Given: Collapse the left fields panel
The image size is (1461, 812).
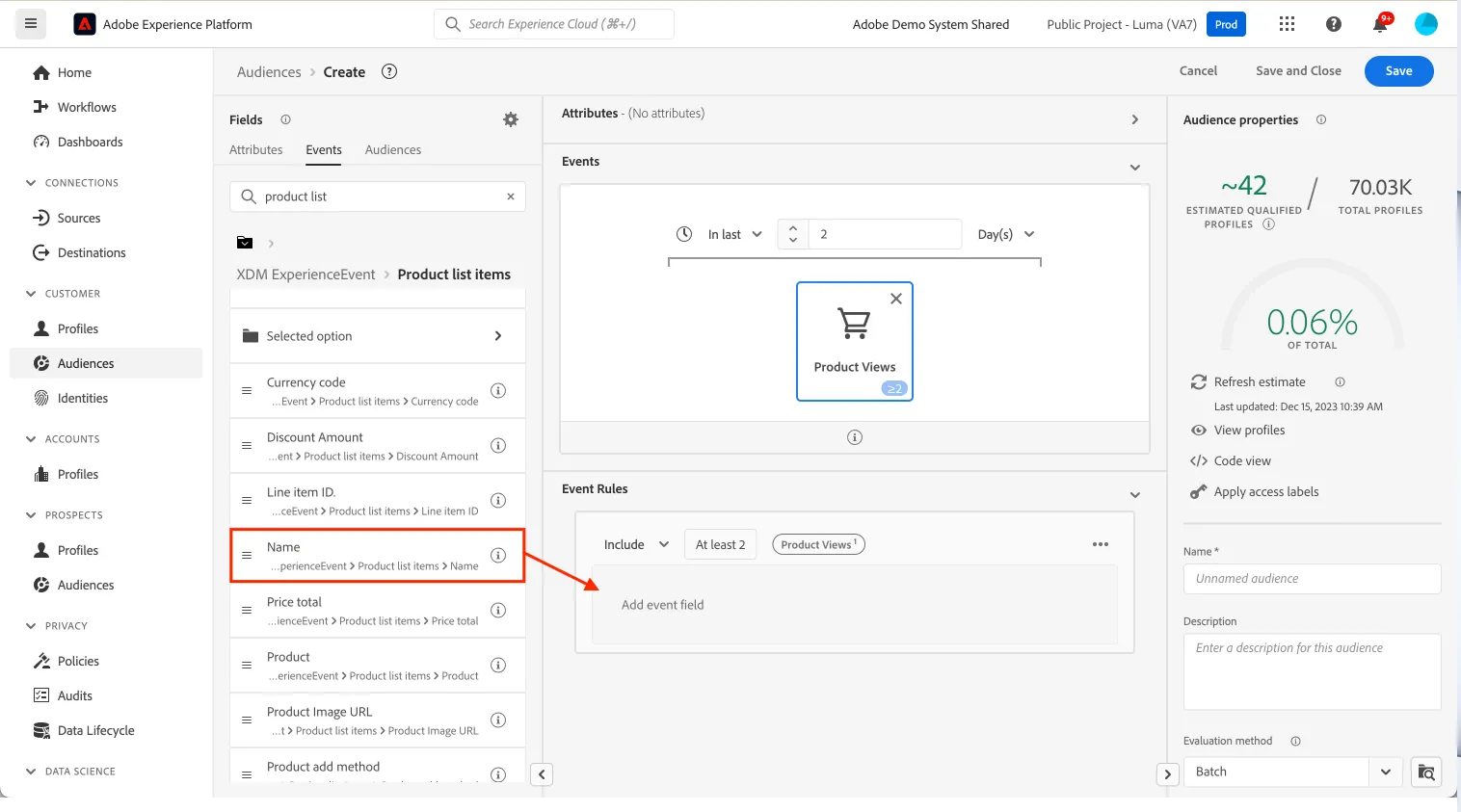Looking at the screenshot, I should point(542,774).
